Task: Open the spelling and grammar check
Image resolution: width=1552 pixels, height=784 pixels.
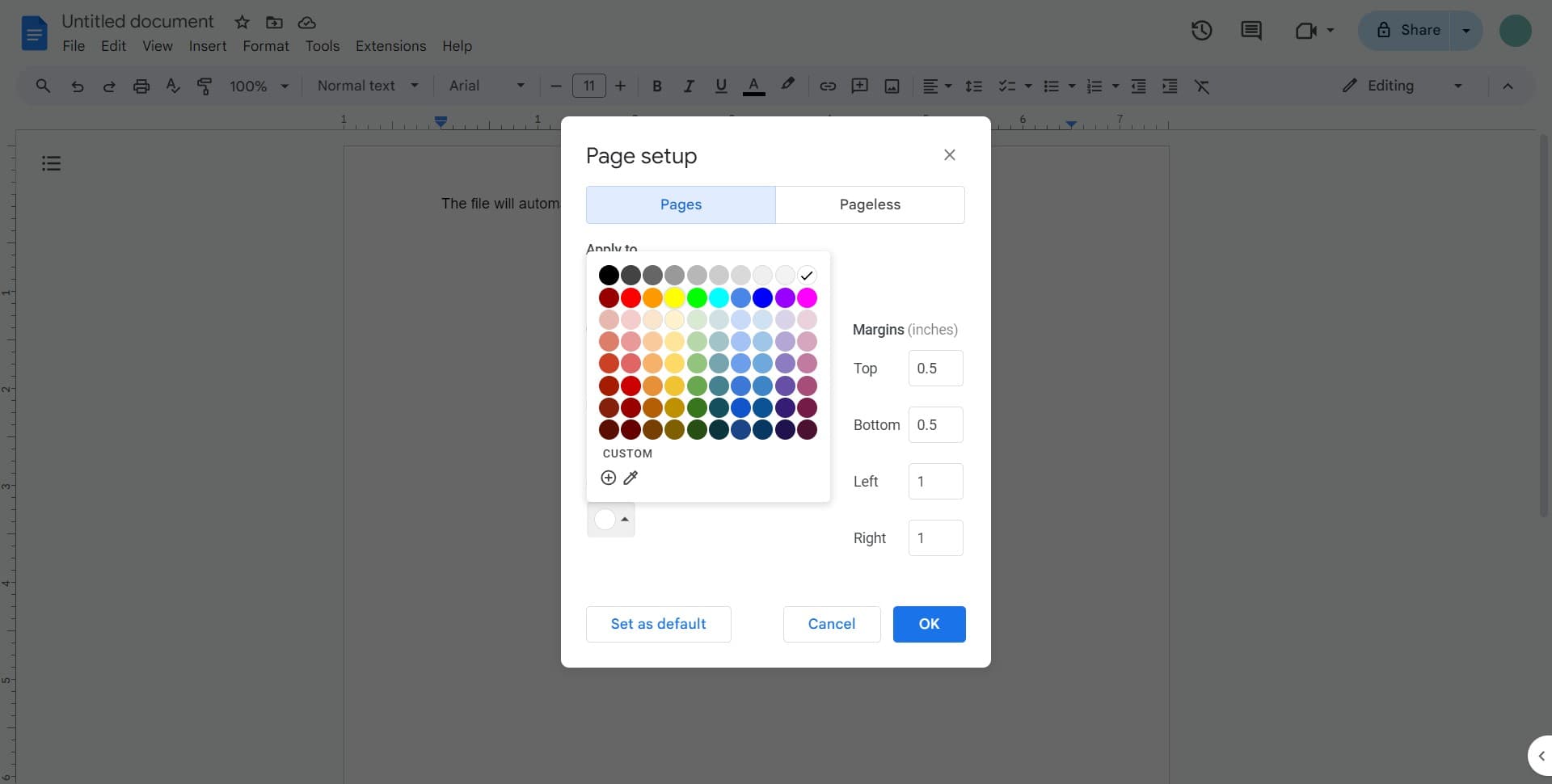Action: pyautogui.click(x=172, y=86)
